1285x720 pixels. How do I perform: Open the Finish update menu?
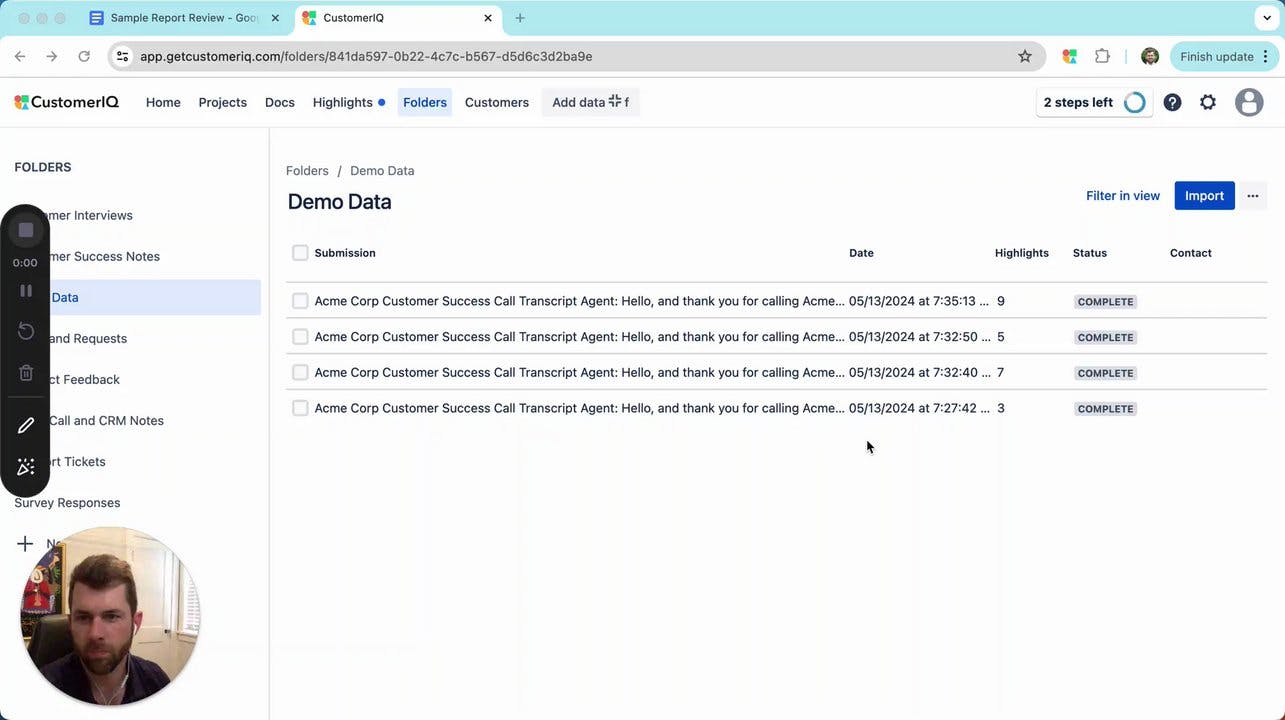[x=1225, y=57]
